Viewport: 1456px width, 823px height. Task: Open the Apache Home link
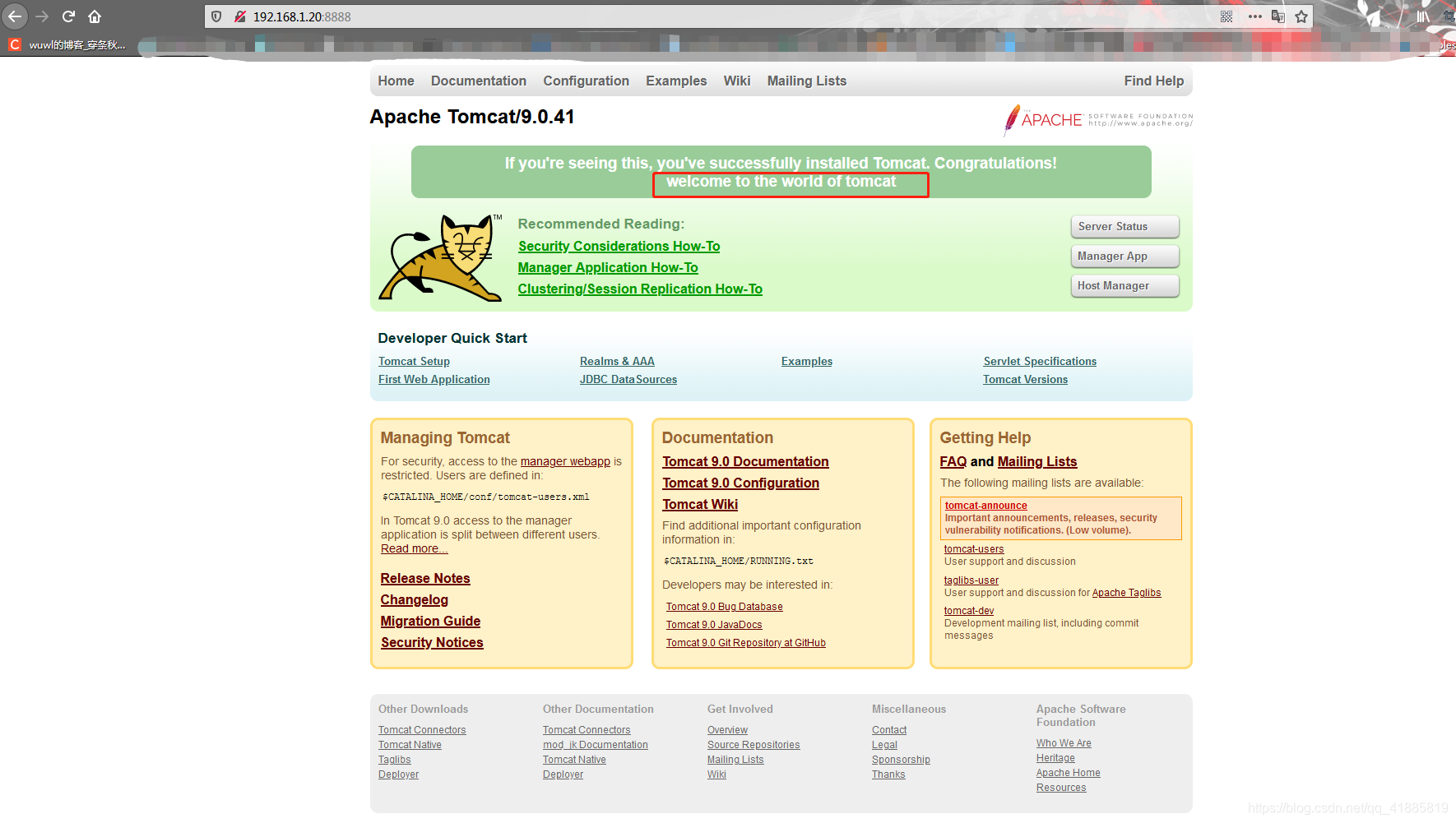(x=1068, y=773)
